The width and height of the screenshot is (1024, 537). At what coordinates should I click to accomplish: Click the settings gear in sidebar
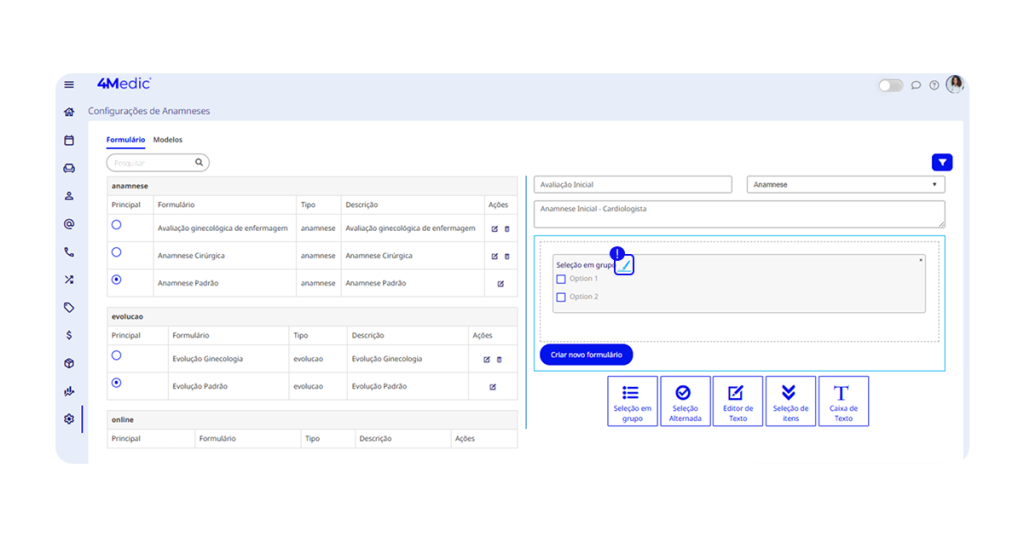(x=69, y=419)
